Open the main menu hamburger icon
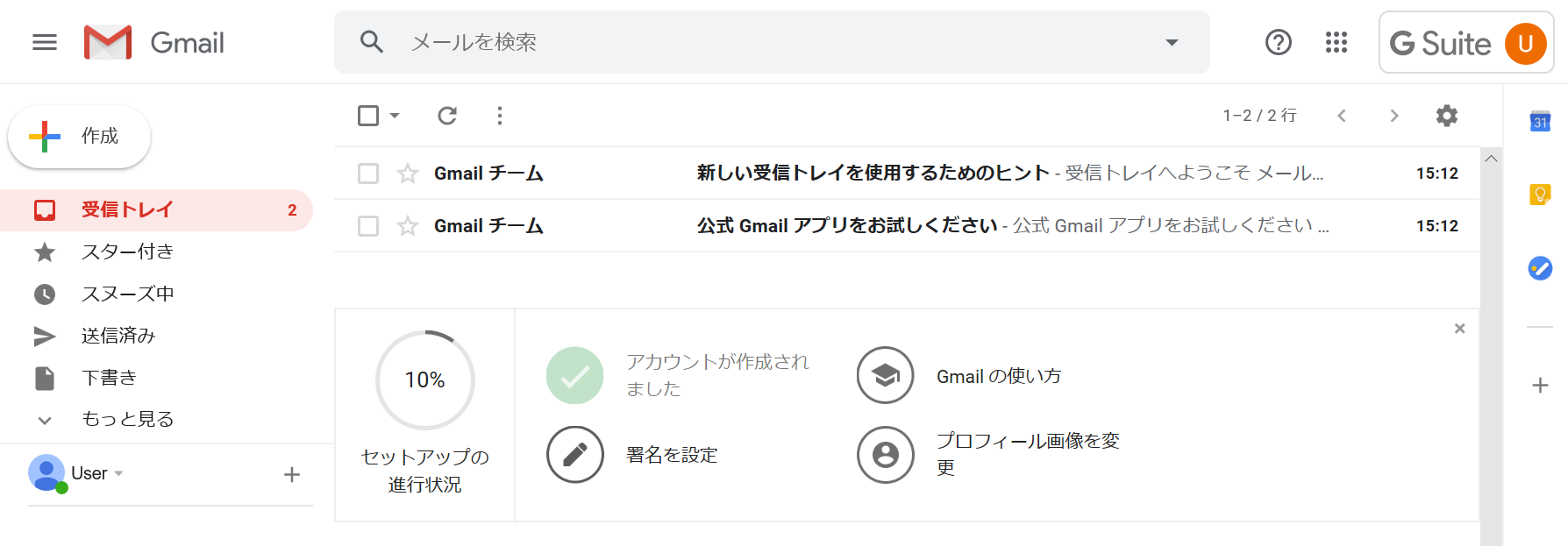This screenshot has height=546, width=1568. click(x=45, y=42)
